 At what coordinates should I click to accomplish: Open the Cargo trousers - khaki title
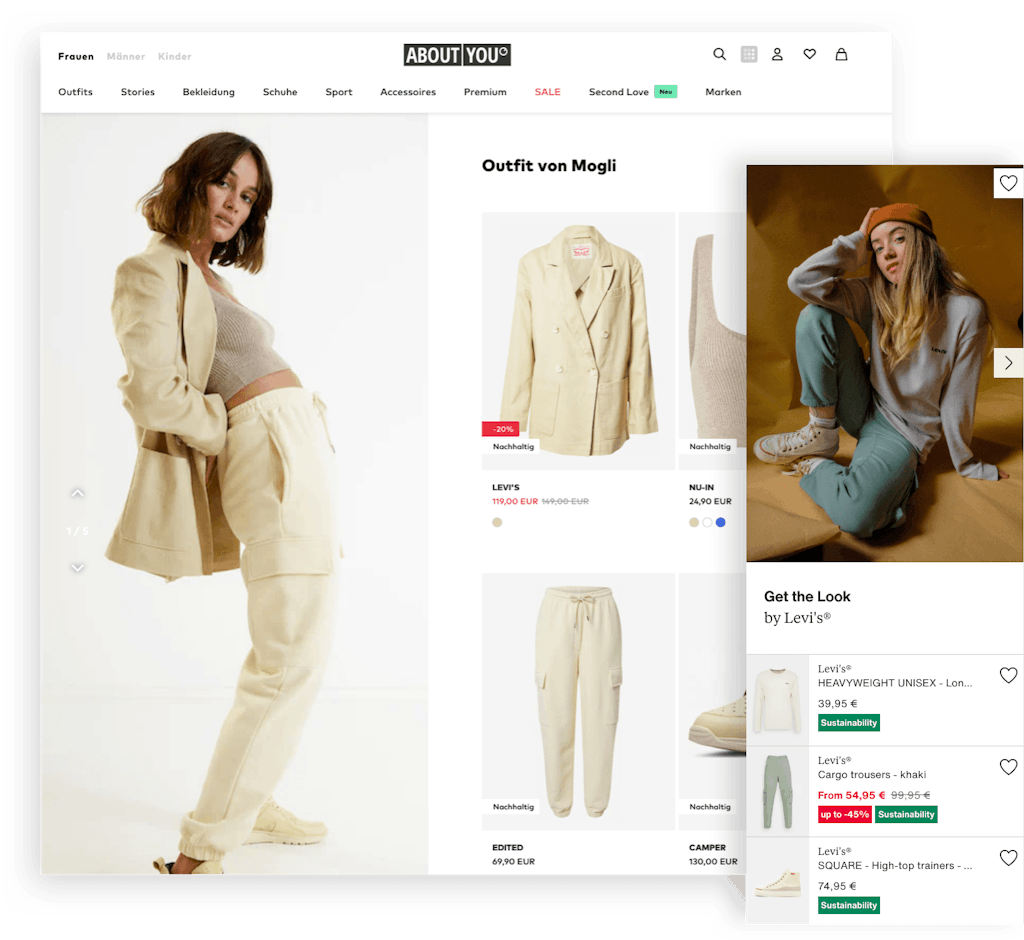pos(872,775)
